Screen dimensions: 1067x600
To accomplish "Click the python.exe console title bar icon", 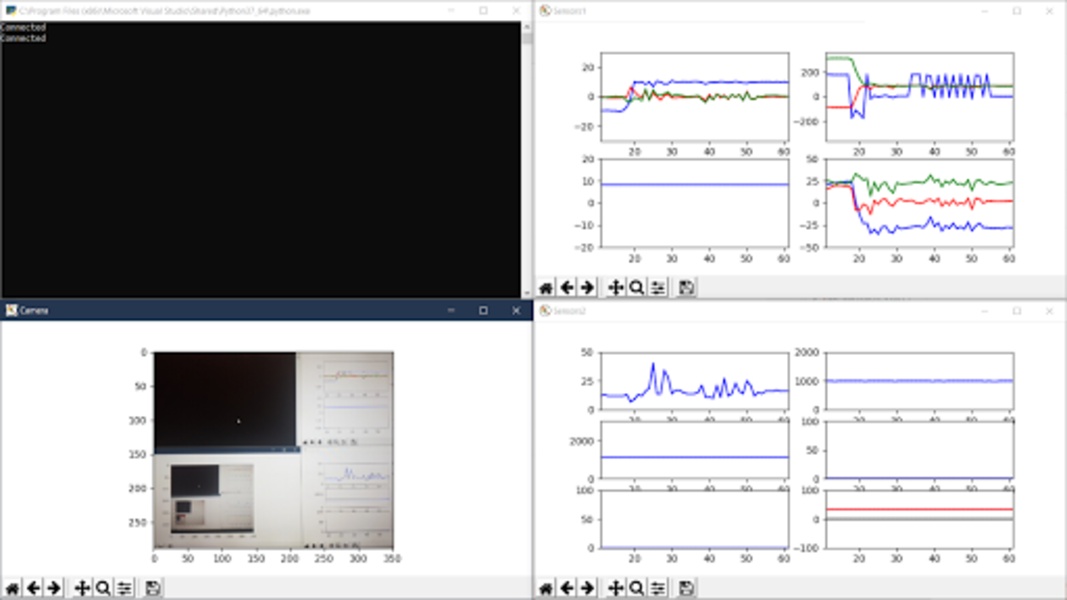I will point(11,11).
